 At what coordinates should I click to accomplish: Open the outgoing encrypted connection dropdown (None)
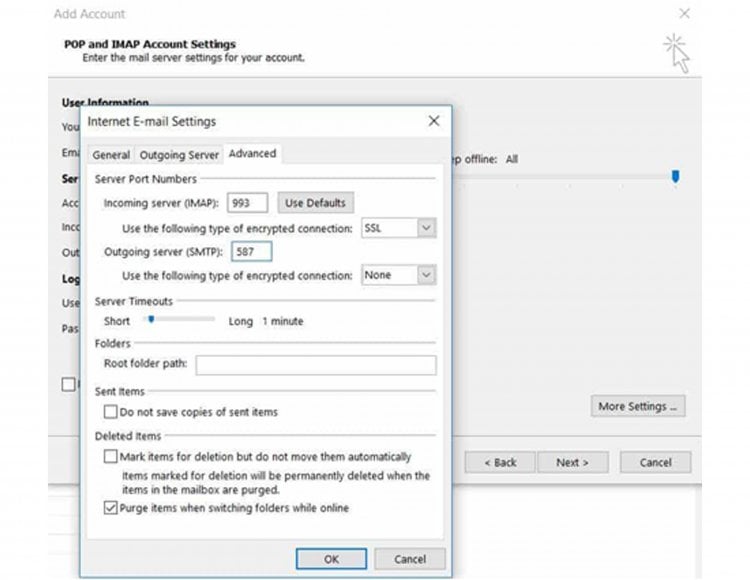(398, 275)
